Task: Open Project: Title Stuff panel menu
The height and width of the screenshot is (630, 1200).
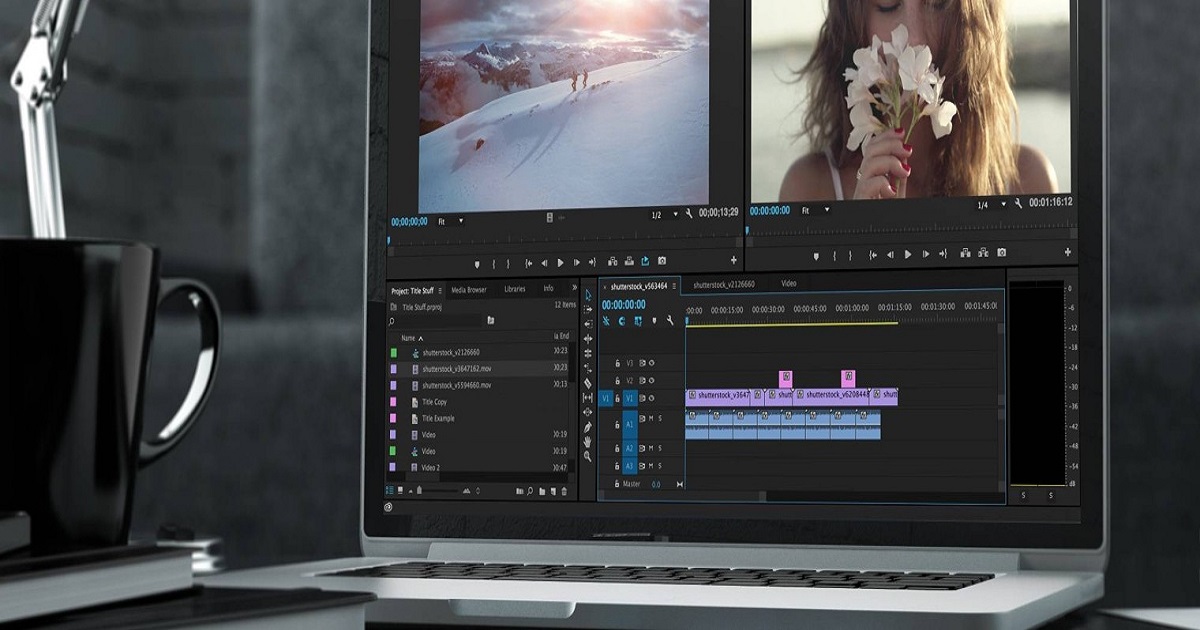Action: tap(440, 290)
